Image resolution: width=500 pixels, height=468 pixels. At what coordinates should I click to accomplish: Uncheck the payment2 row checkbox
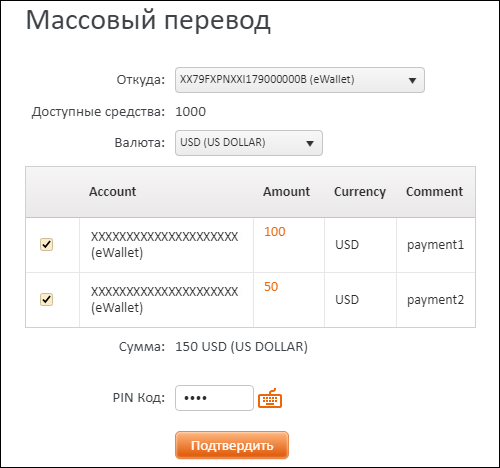pos(46,299)
